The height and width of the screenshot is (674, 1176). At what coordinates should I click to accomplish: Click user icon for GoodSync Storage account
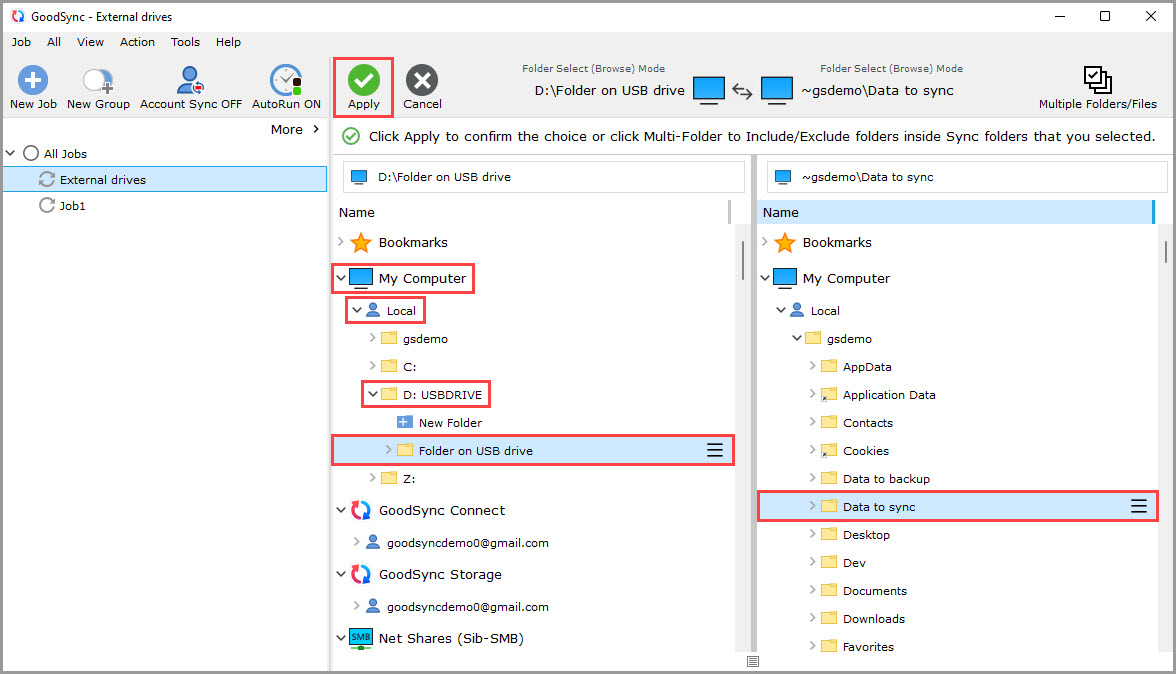click(373, 606)
